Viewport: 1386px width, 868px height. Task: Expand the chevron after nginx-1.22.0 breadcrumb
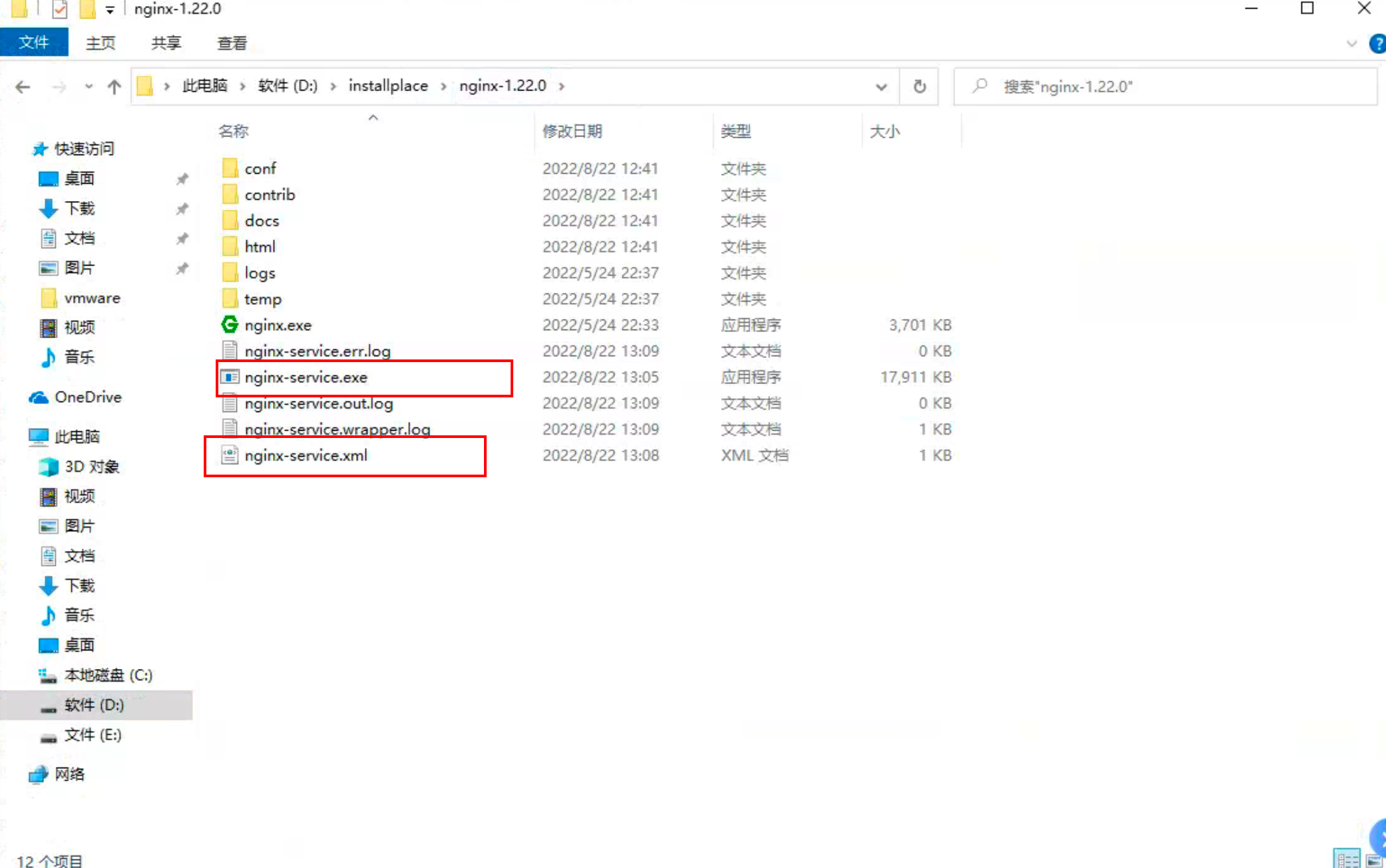(x=561, y=86)
